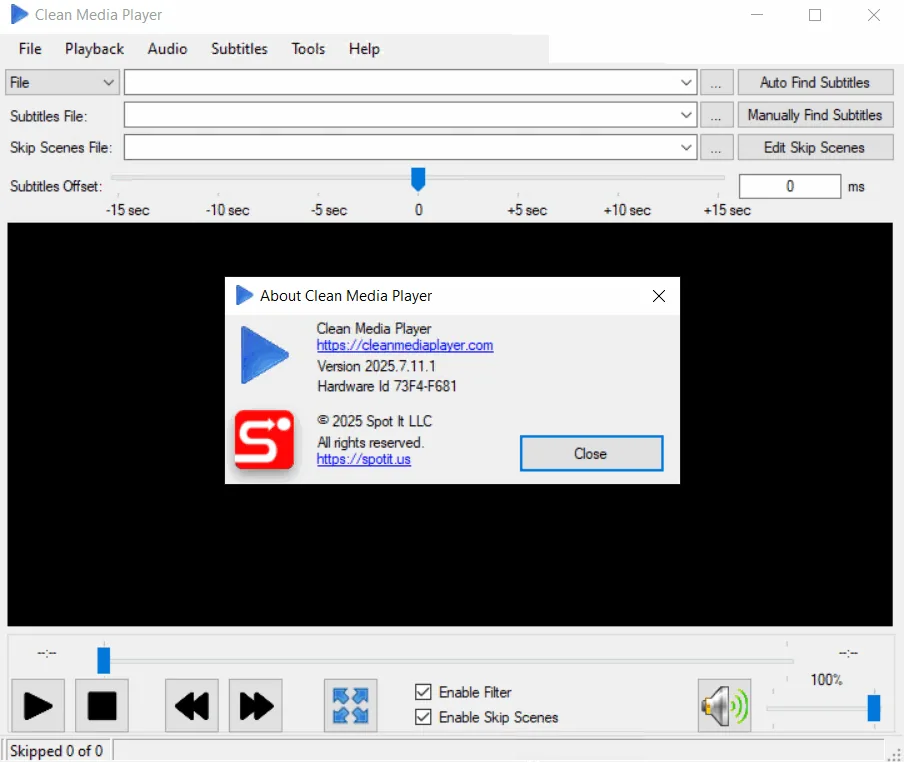Browse for subtitles file with ... button
Image resolution: width=904 pixels, height=762 pixels.
(716, 115)
